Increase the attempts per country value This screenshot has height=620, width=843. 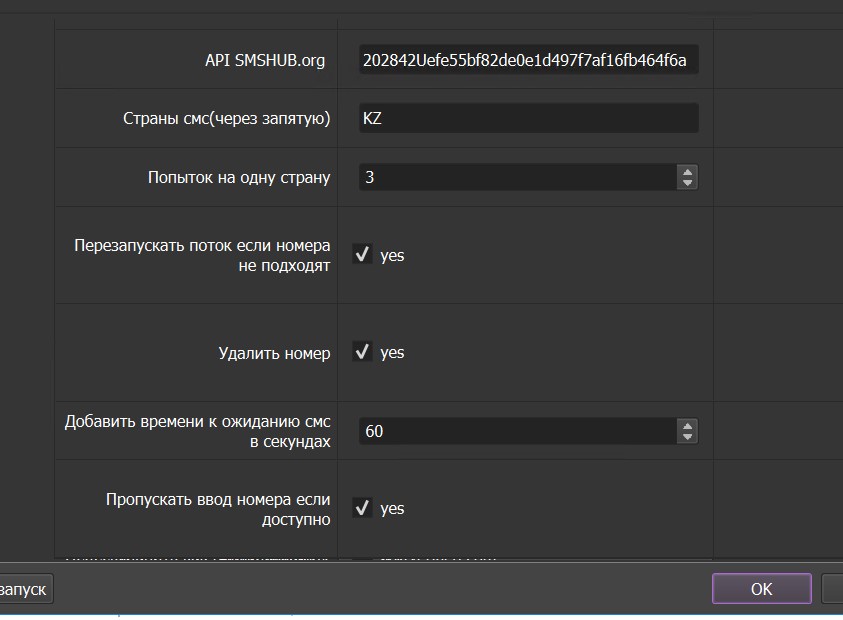687,171
